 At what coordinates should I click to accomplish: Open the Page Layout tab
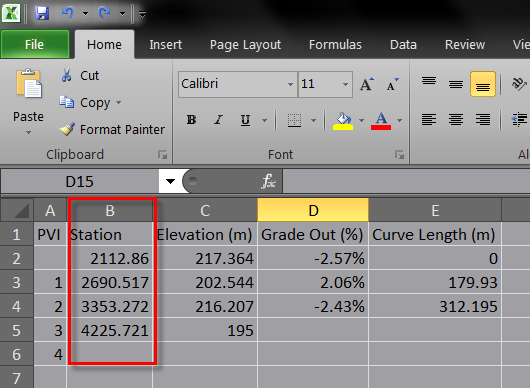pos(245,45)
